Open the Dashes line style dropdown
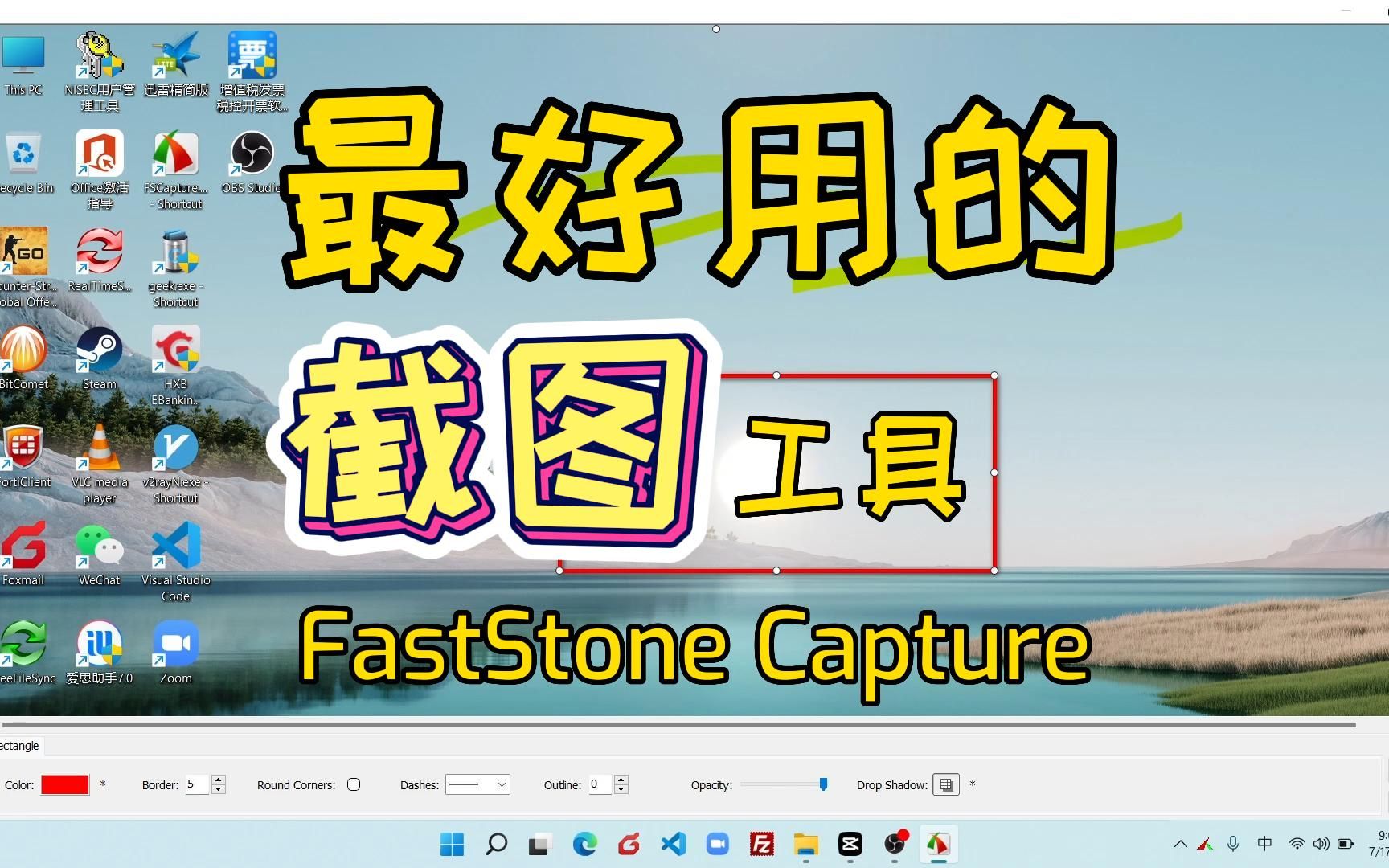Screen dimensions: 1389x868 (477, 784)
